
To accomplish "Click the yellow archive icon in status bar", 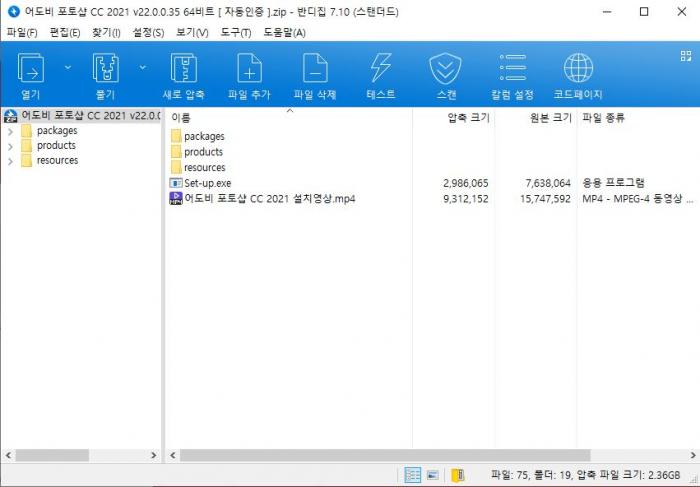I will [458, 475].
